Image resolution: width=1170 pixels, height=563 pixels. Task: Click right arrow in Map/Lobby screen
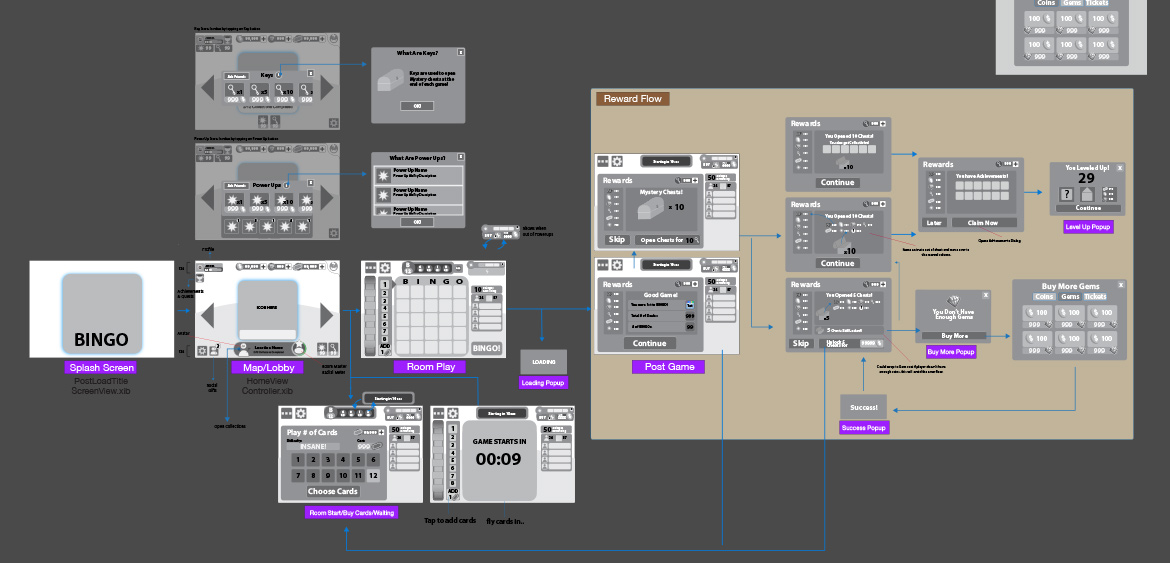326,315
